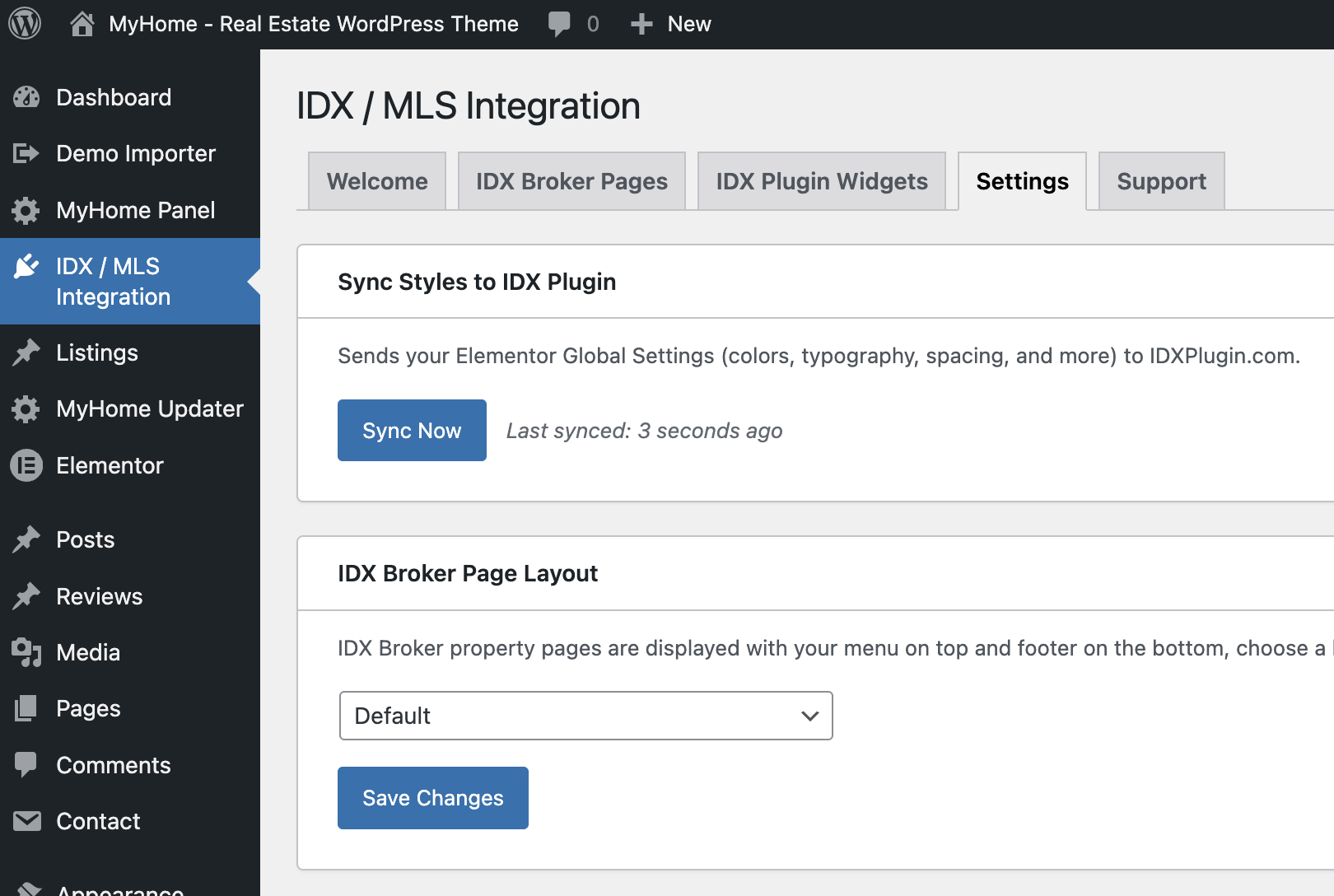This screenshot has height=896, width=1334.
Task: Open the Default page layout dropdown
Action: coord(585,716)
